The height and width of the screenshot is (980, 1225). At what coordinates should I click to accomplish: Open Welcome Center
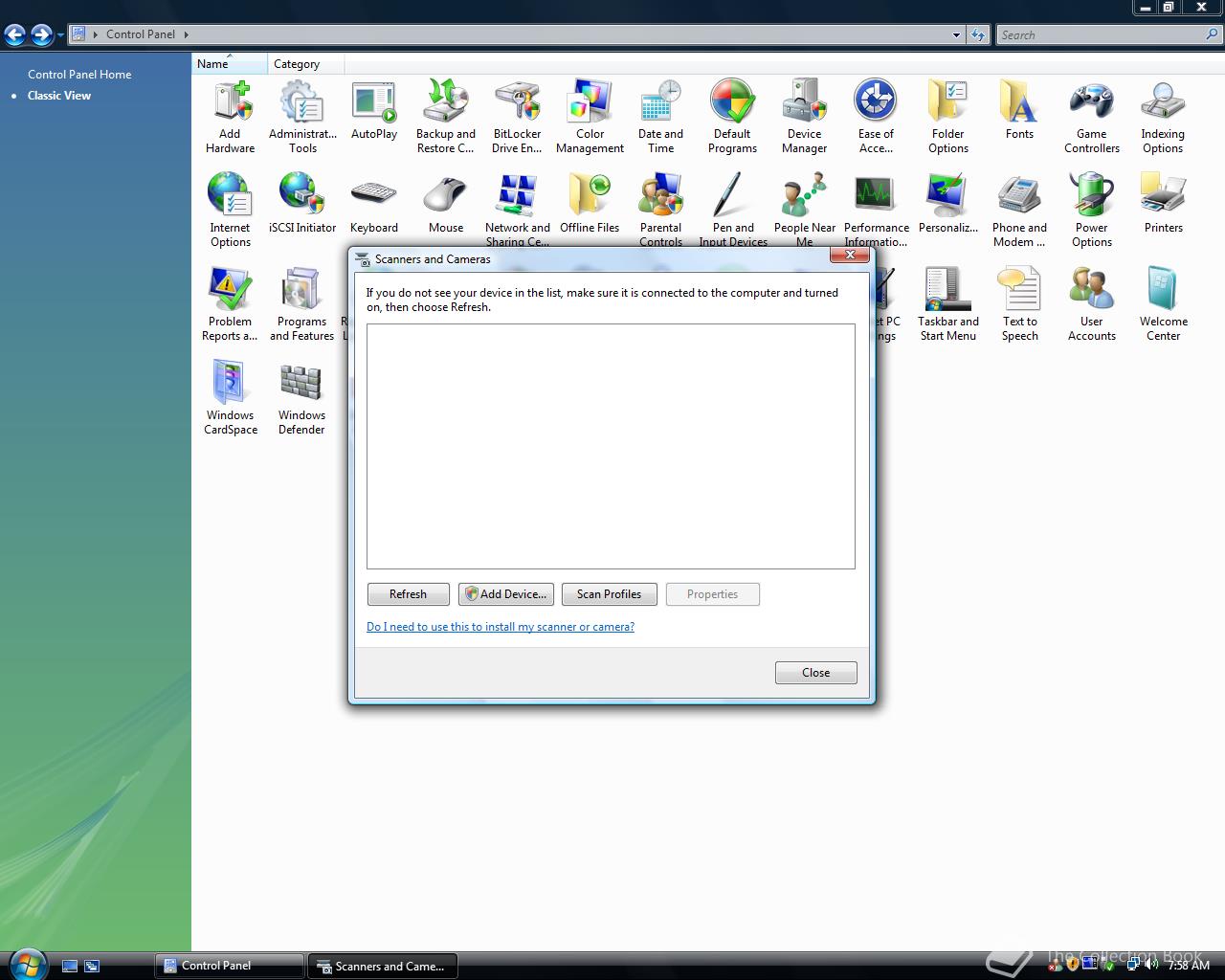coord(1163,304)
